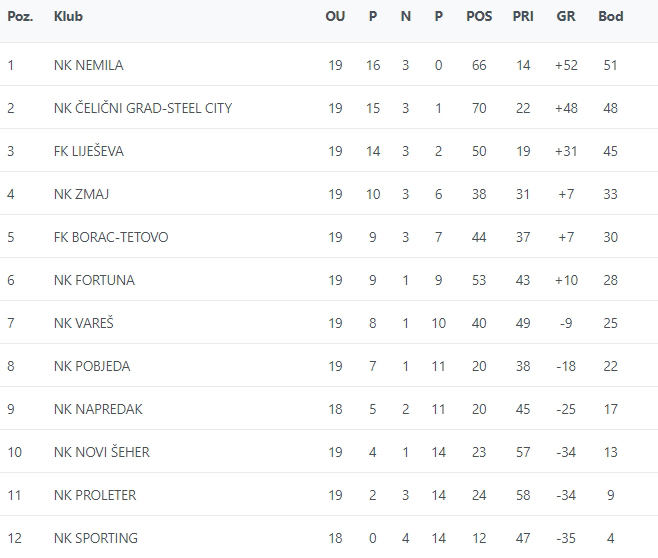Click the PRI column header
The width and height of the screenshot is (658, 558).
(523, 16)
